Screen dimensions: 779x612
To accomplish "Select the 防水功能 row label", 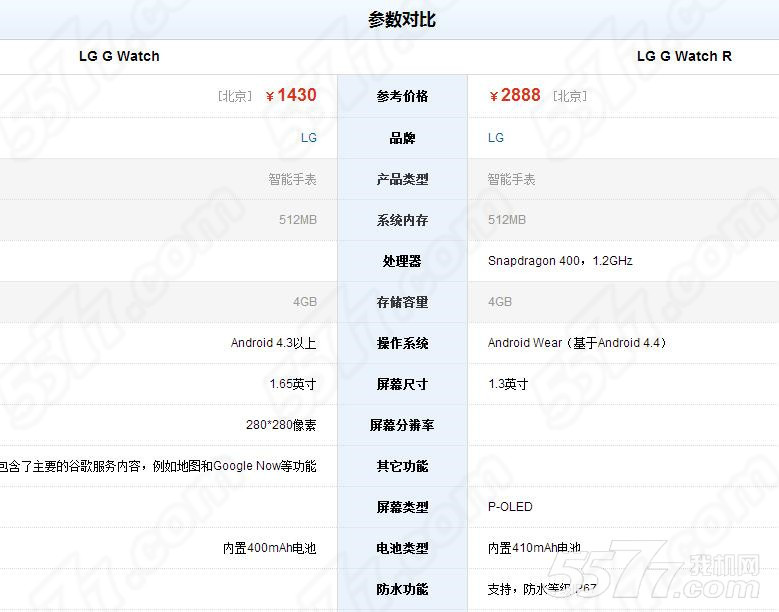I will [402, 589].
